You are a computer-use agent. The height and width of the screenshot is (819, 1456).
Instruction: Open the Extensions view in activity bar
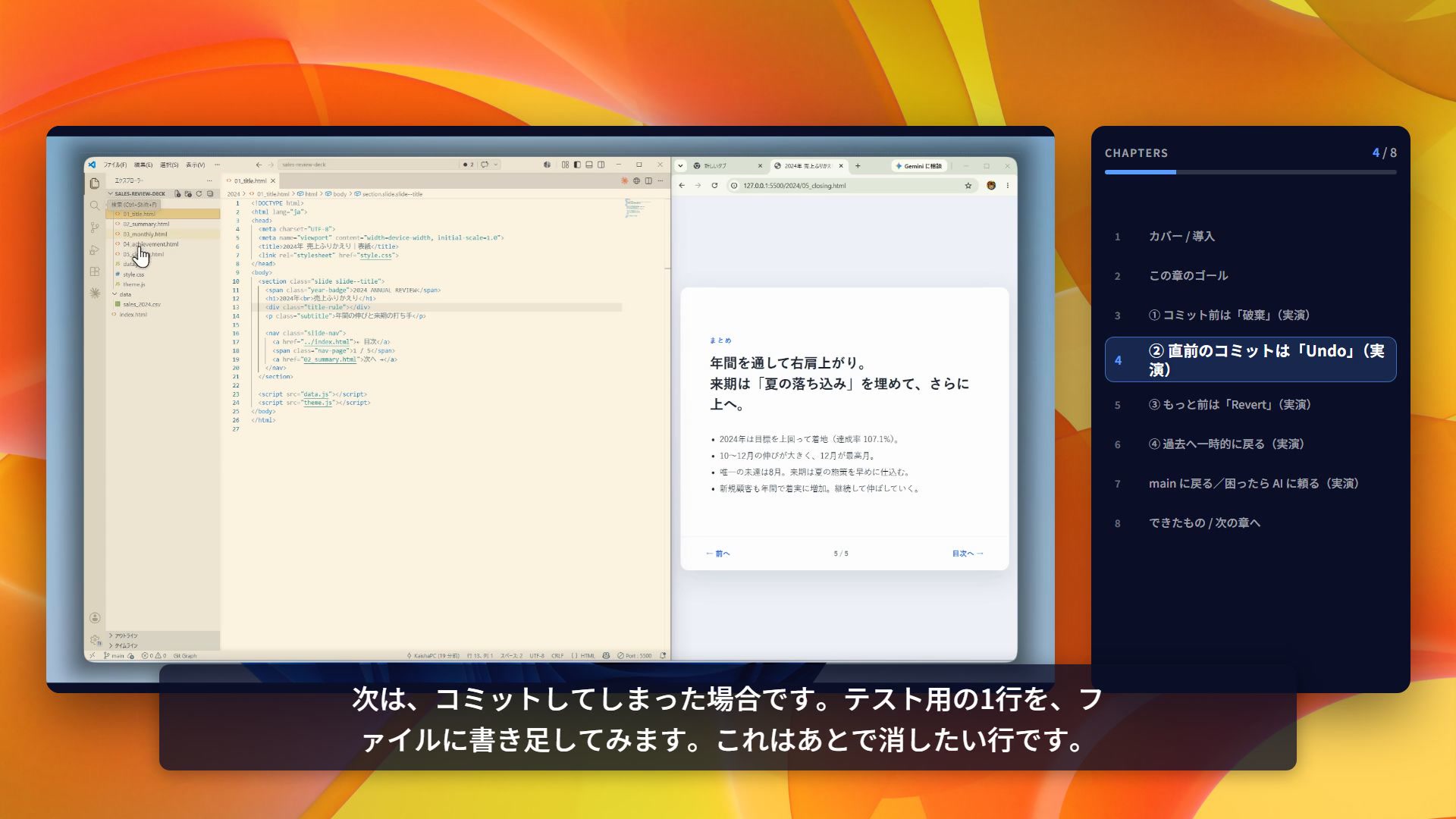click(95, 271)
